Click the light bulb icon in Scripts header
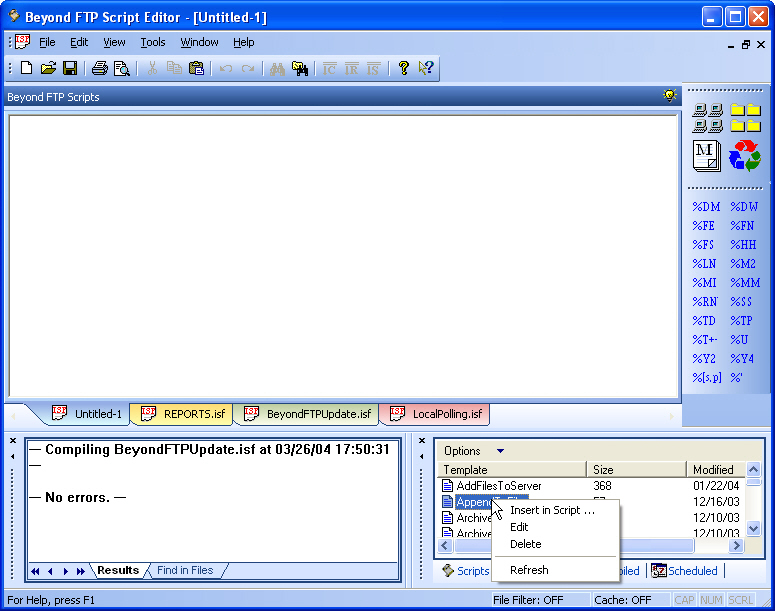 [x=670, y=95]
